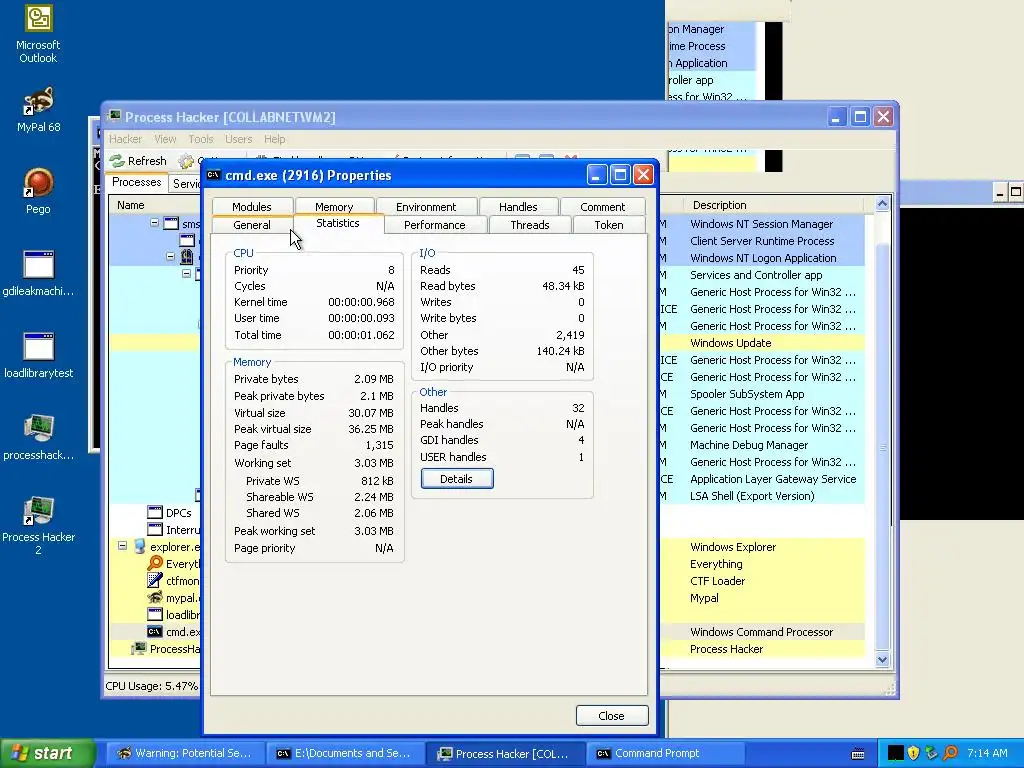Click the smss process icon in tree
This screenshot has height=768, width=1024.
(x=171, y=223)
